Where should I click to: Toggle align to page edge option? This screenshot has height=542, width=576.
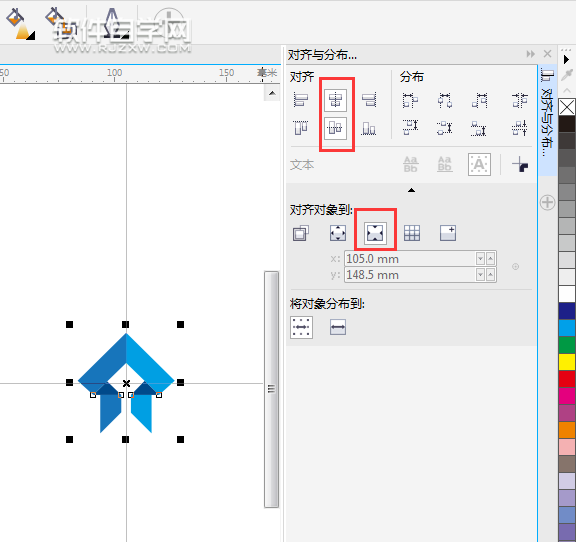tap(338, 233)
